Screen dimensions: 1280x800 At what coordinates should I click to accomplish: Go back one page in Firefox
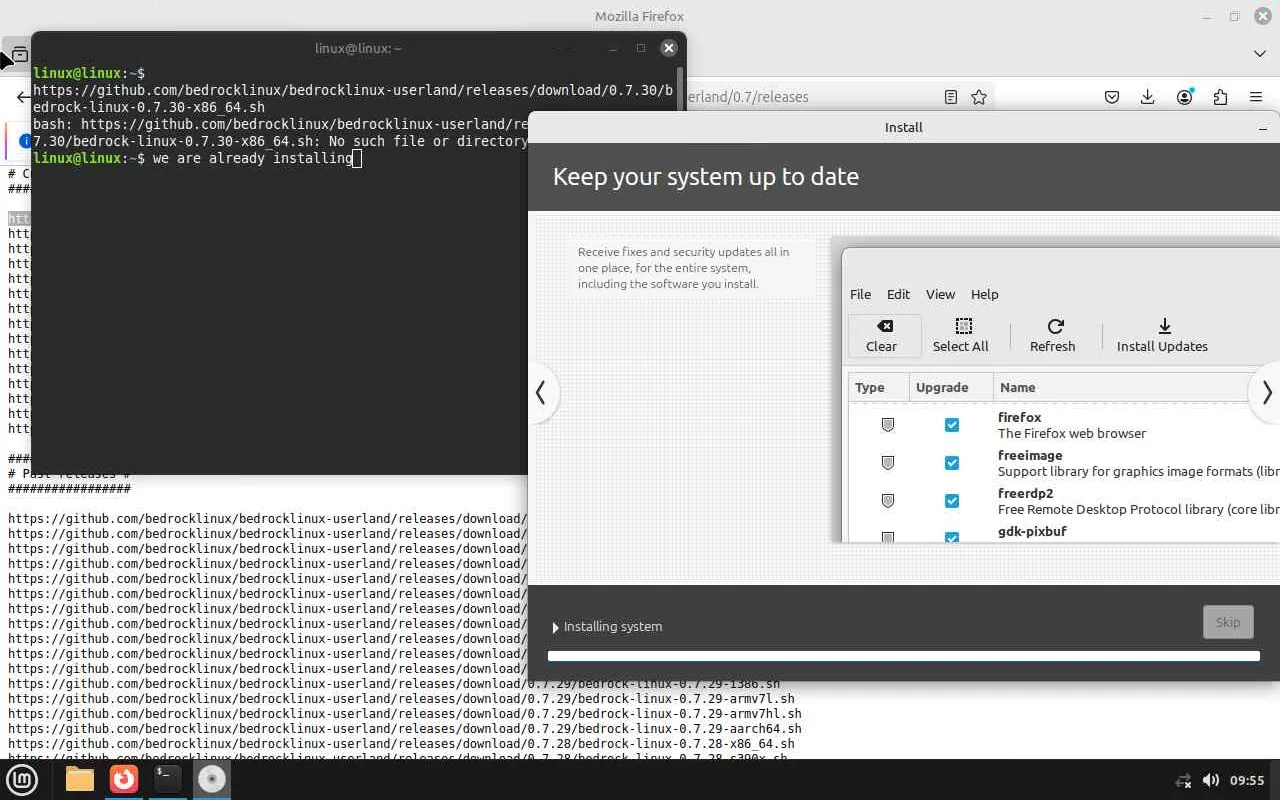(23, 97)
